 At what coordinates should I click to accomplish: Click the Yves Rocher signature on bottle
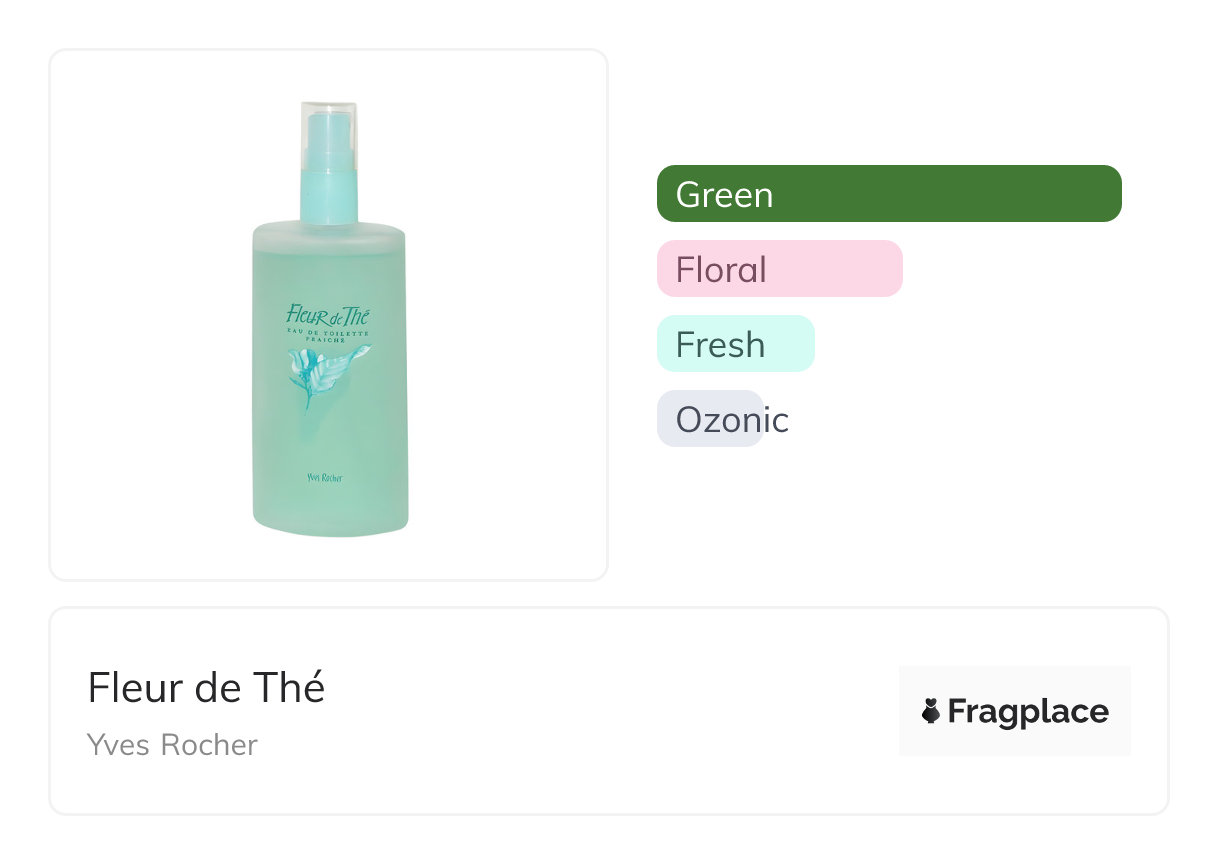[x=326, y=477]
